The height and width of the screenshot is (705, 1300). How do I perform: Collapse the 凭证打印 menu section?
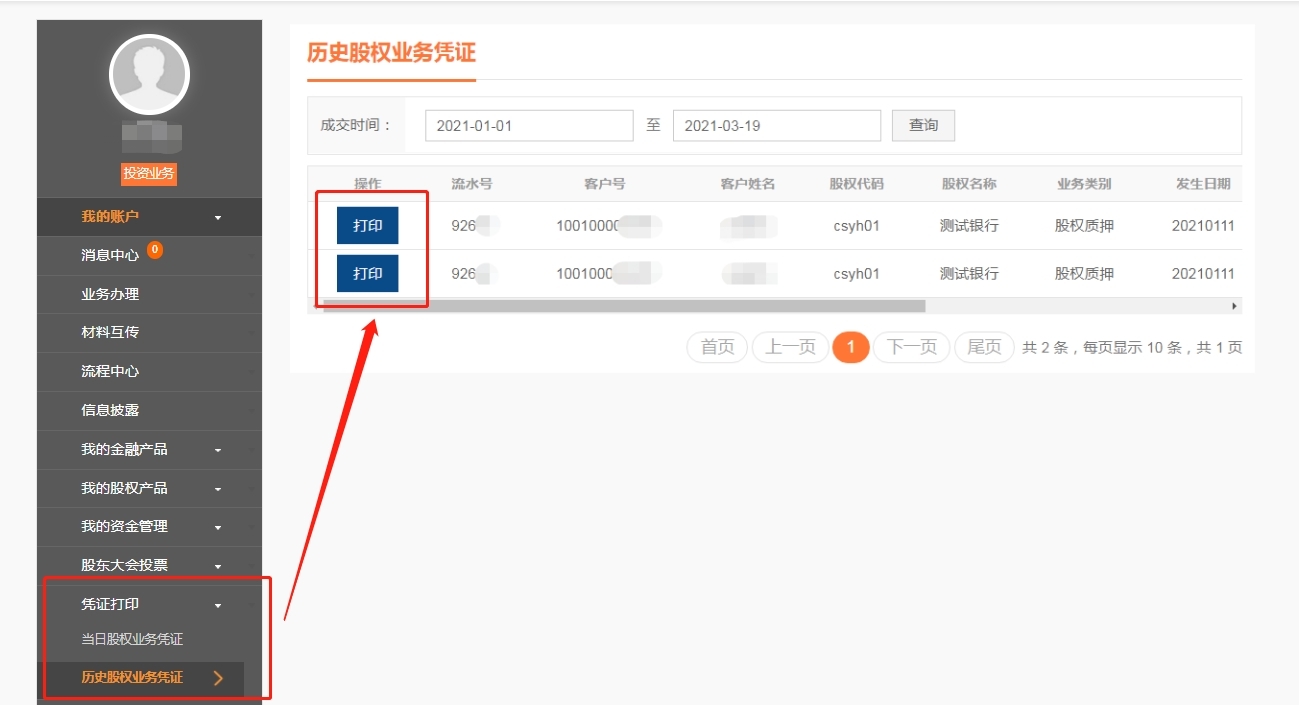(x=218, y=605)
